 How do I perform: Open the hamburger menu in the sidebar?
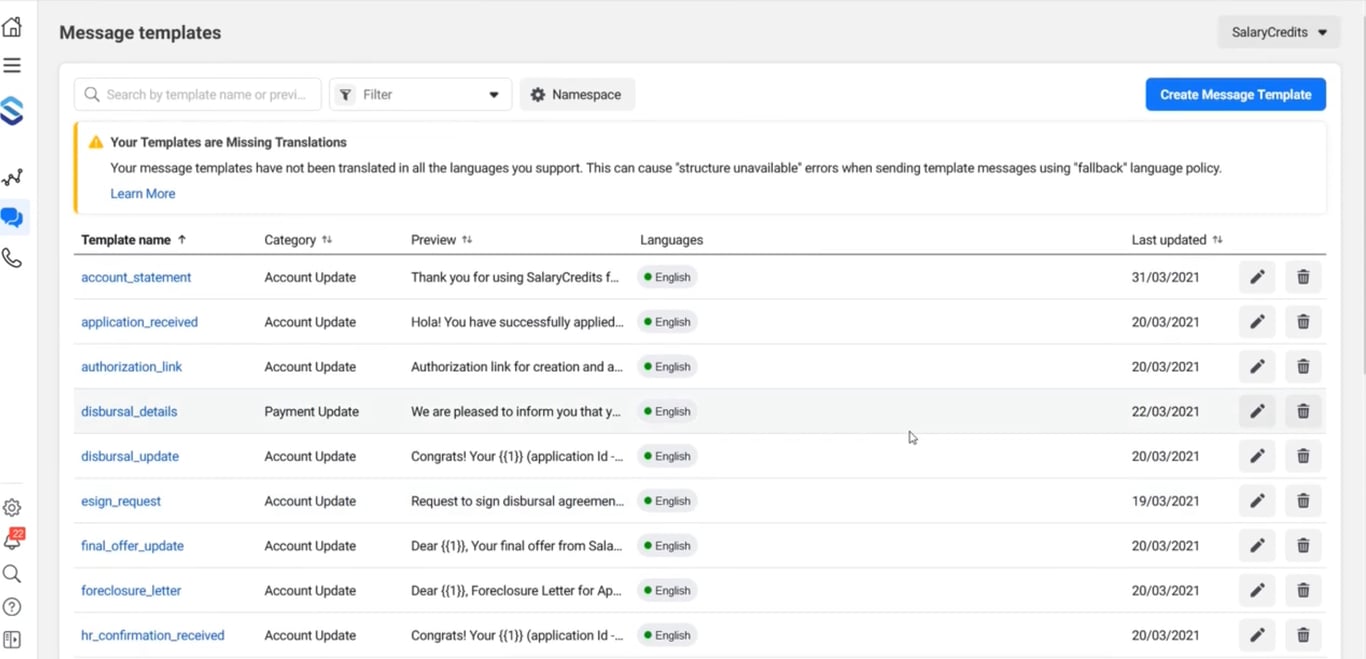[x=12, y=66]
